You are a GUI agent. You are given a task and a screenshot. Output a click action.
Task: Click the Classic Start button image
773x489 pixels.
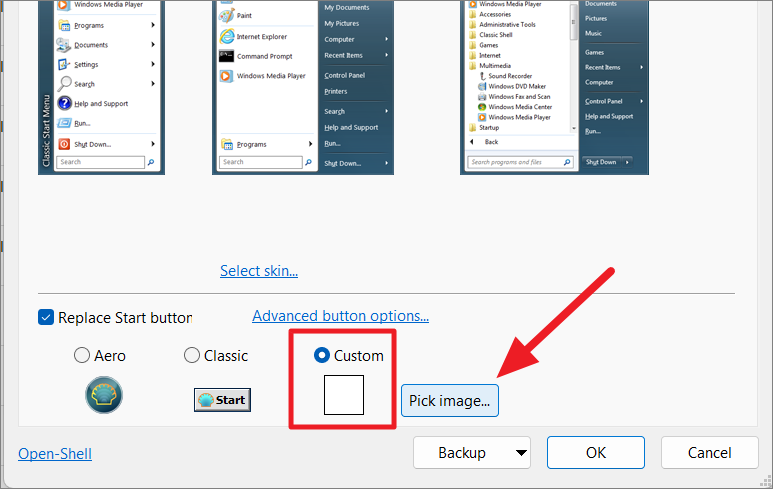point(222,400)
